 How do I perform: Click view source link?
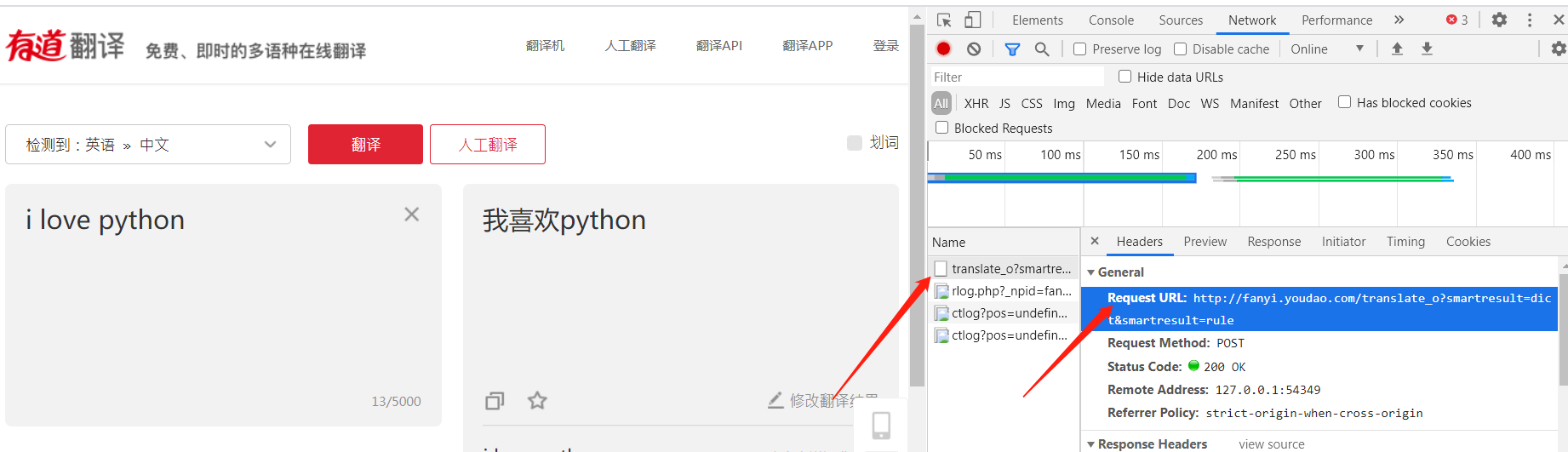(x=1271, y=444)
